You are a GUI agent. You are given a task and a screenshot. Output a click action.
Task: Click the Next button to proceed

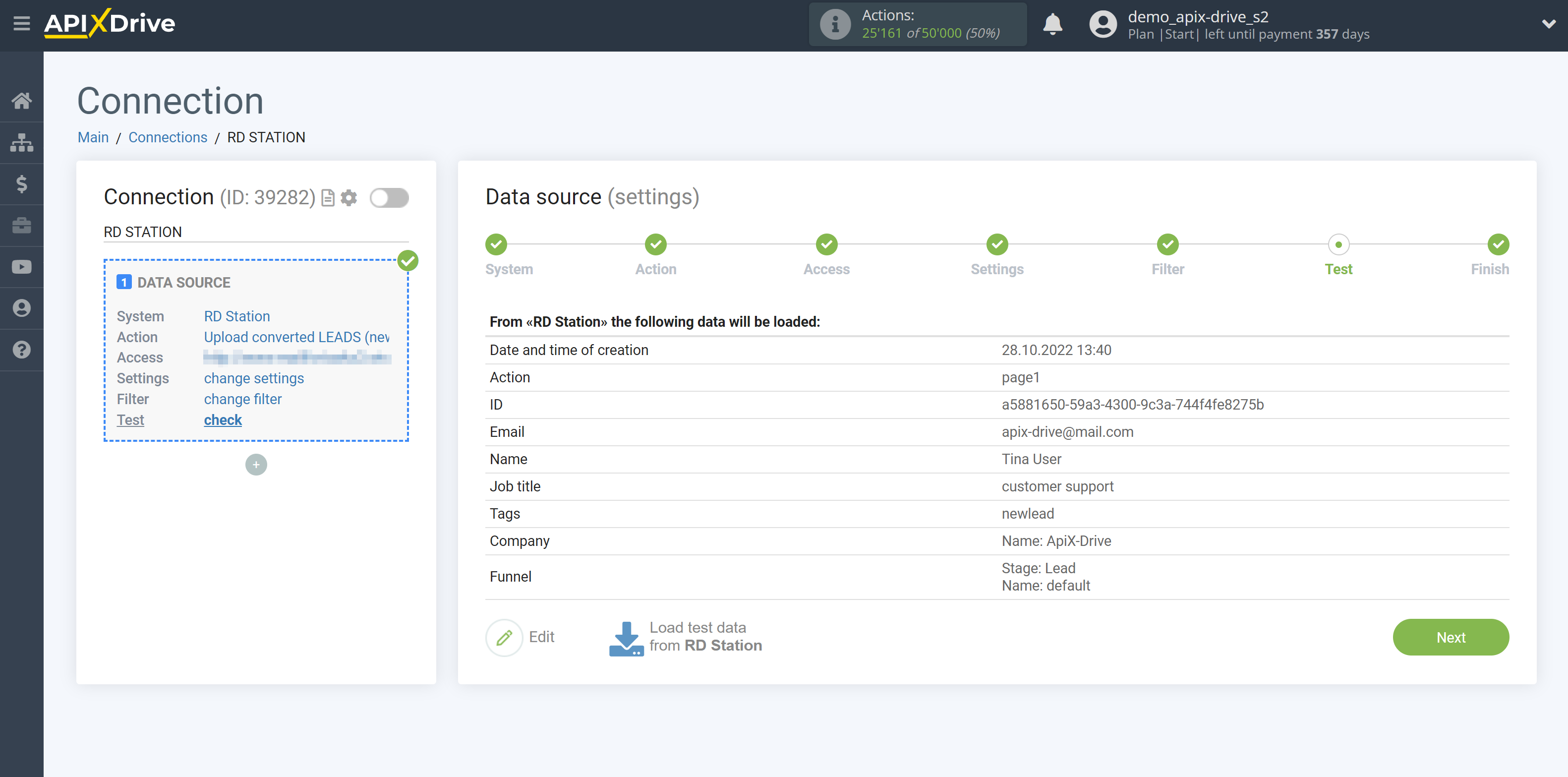(x=1451, y=637)
